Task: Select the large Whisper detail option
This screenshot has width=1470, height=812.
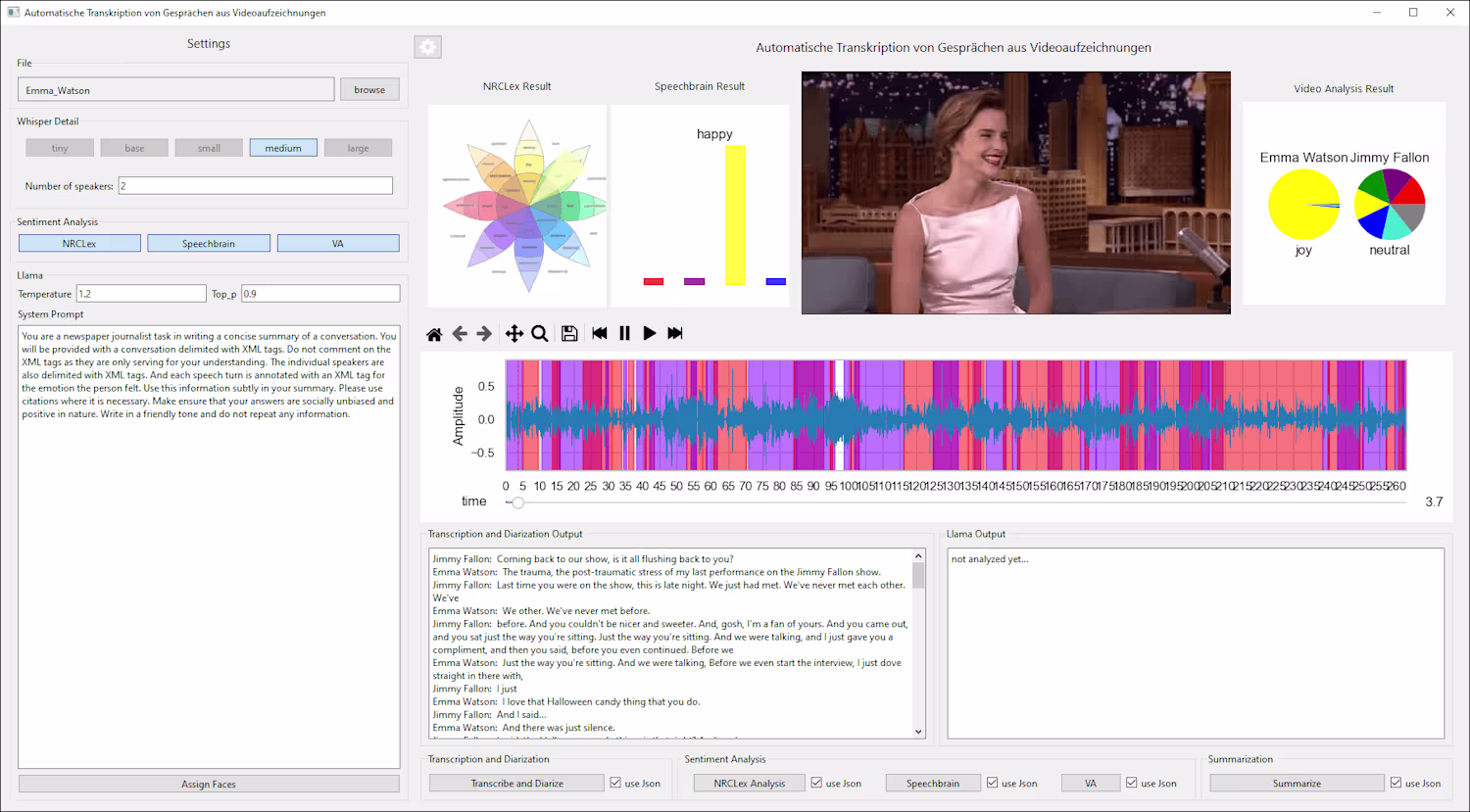Action: pos(358,148)
